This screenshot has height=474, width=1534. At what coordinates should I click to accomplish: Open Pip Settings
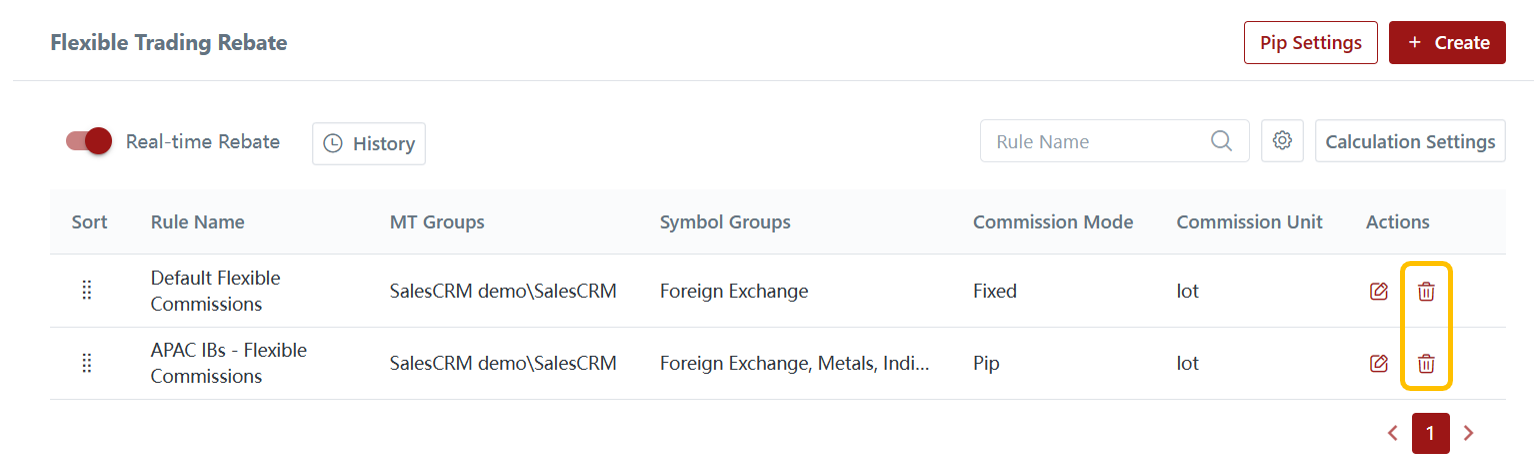tap(1310, 43)
